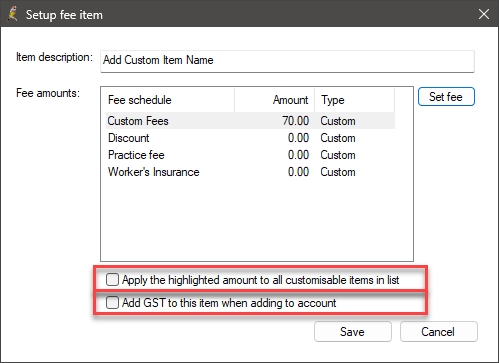
Task: Cancel the fee item setup
Action: (x=438, y=331)
